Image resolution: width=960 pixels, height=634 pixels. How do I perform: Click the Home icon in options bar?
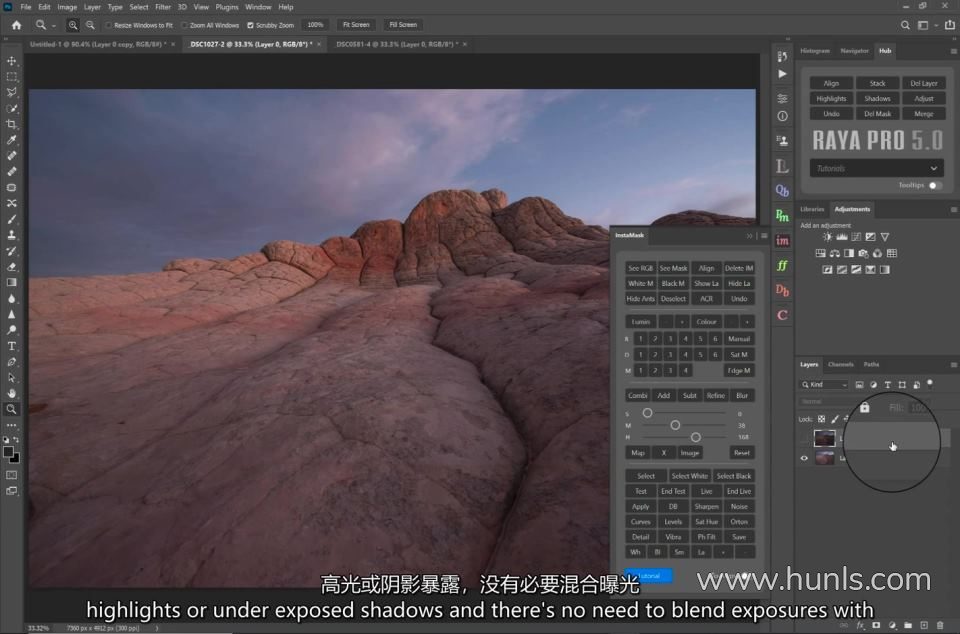point(15,24)
